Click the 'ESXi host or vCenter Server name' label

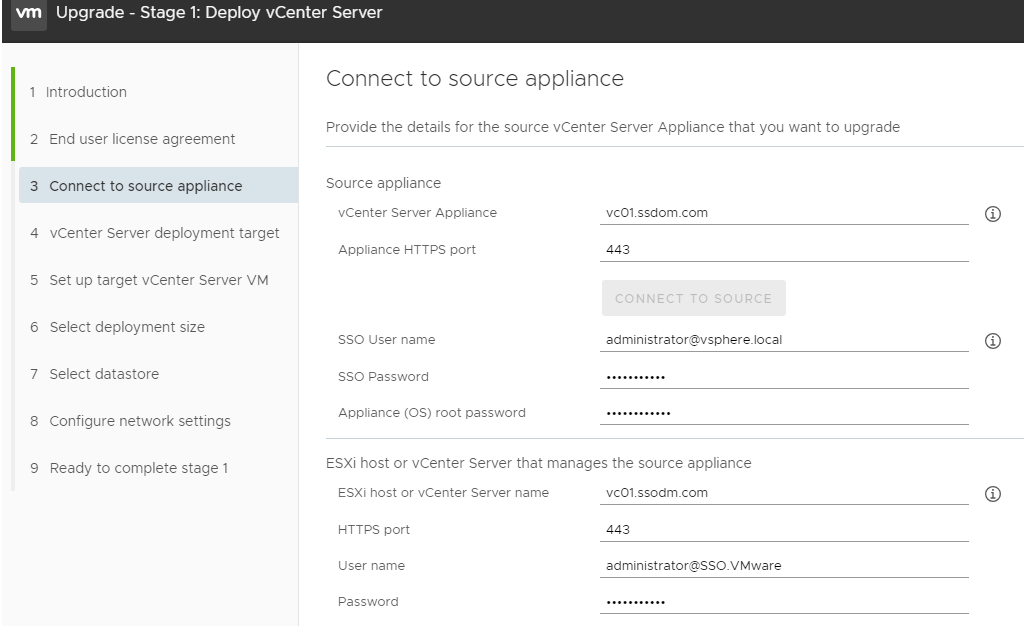[443, 493]
